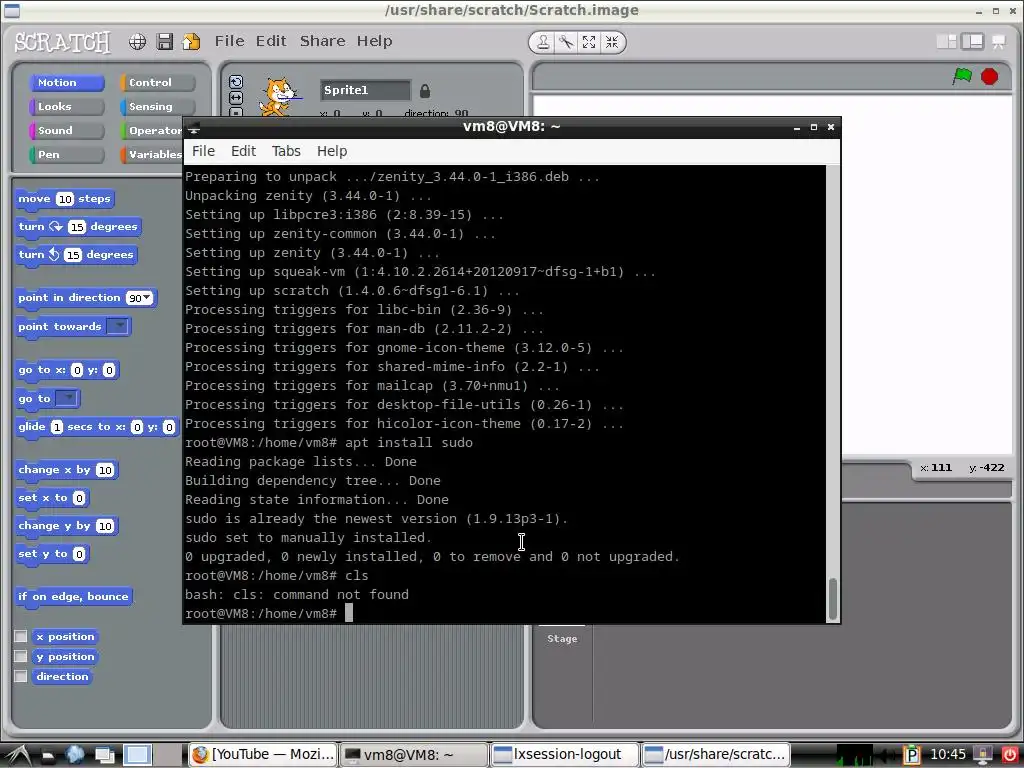Viewport: 1024px width, 768px height.
Task: Open the LXDE start menu icon
Action: (x=18, y=755)
